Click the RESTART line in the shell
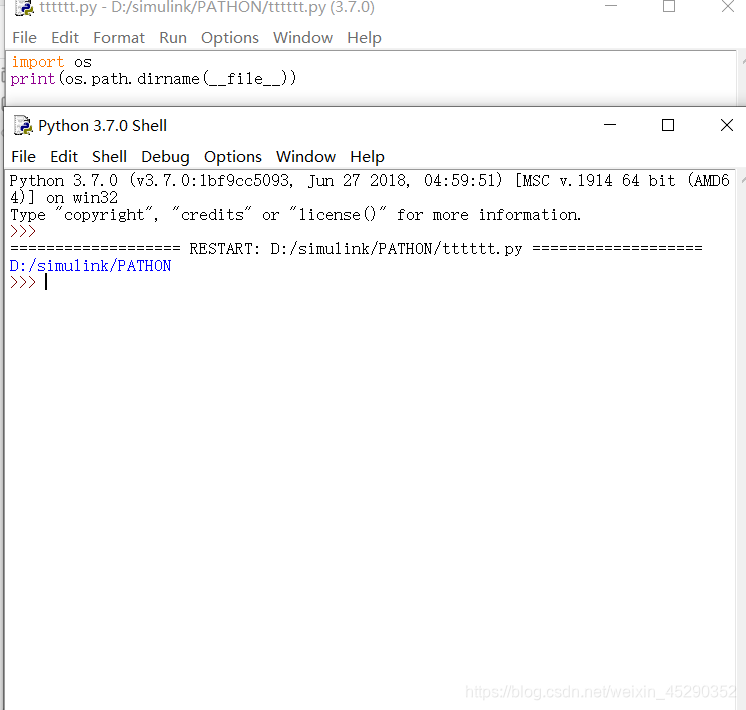The image size is (746, 710). (x=356, y=248)
